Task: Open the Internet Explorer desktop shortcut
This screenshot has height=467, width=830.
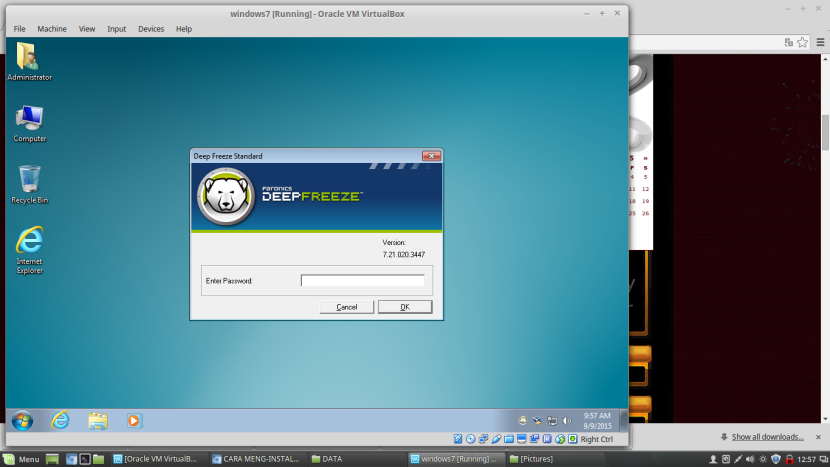Action: (29, 250)
